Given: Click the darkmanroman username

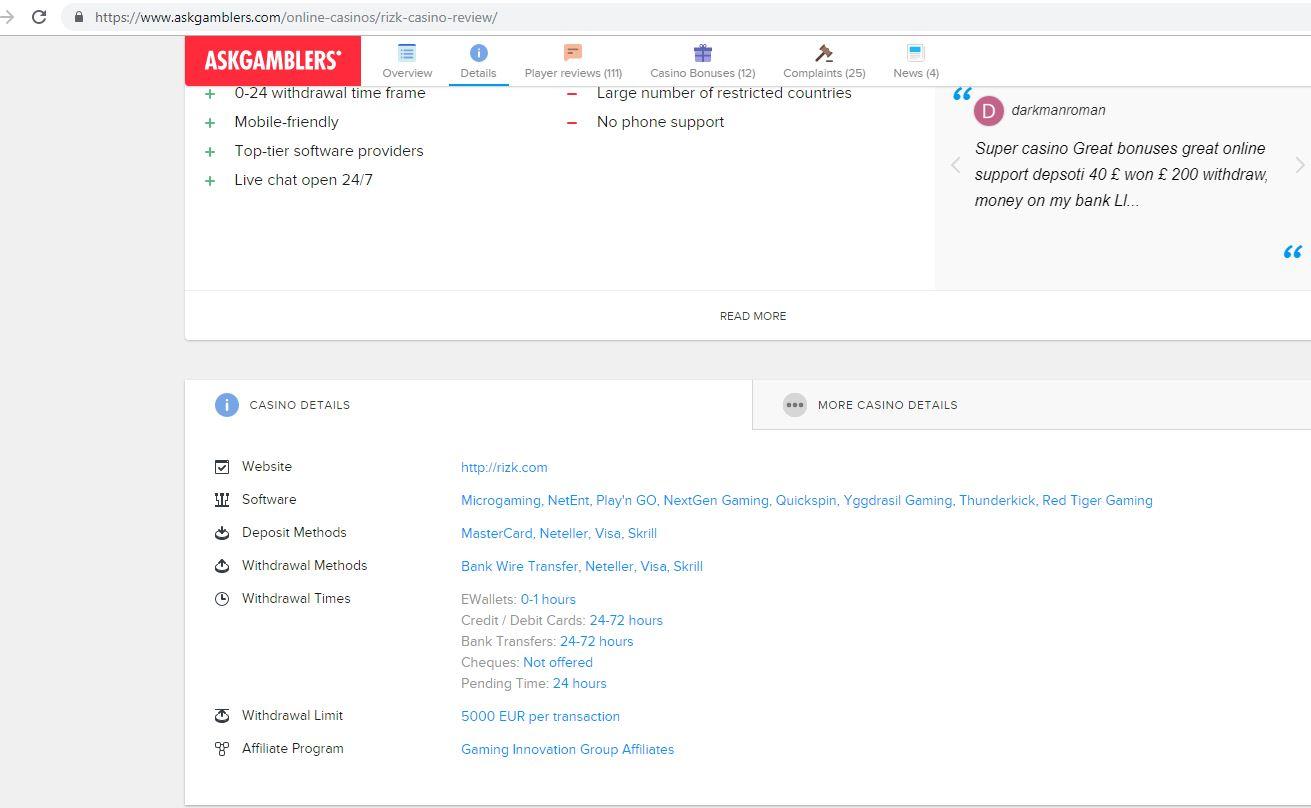Looking at the screenshot, I should (1058, 110).
